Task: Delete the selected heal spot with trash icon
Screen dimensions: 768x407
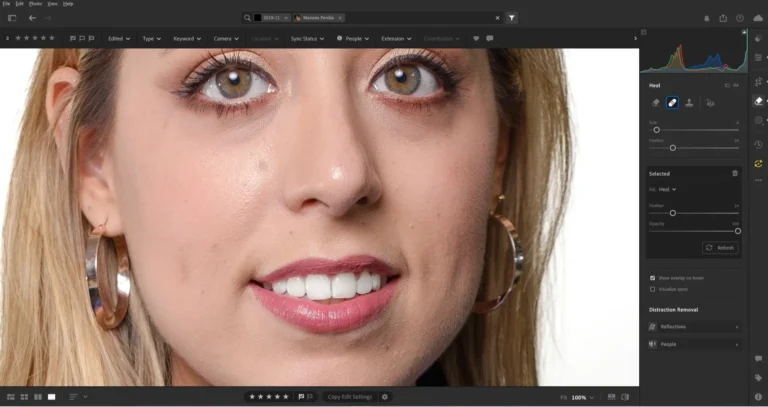Action: [x=735, y=173]
